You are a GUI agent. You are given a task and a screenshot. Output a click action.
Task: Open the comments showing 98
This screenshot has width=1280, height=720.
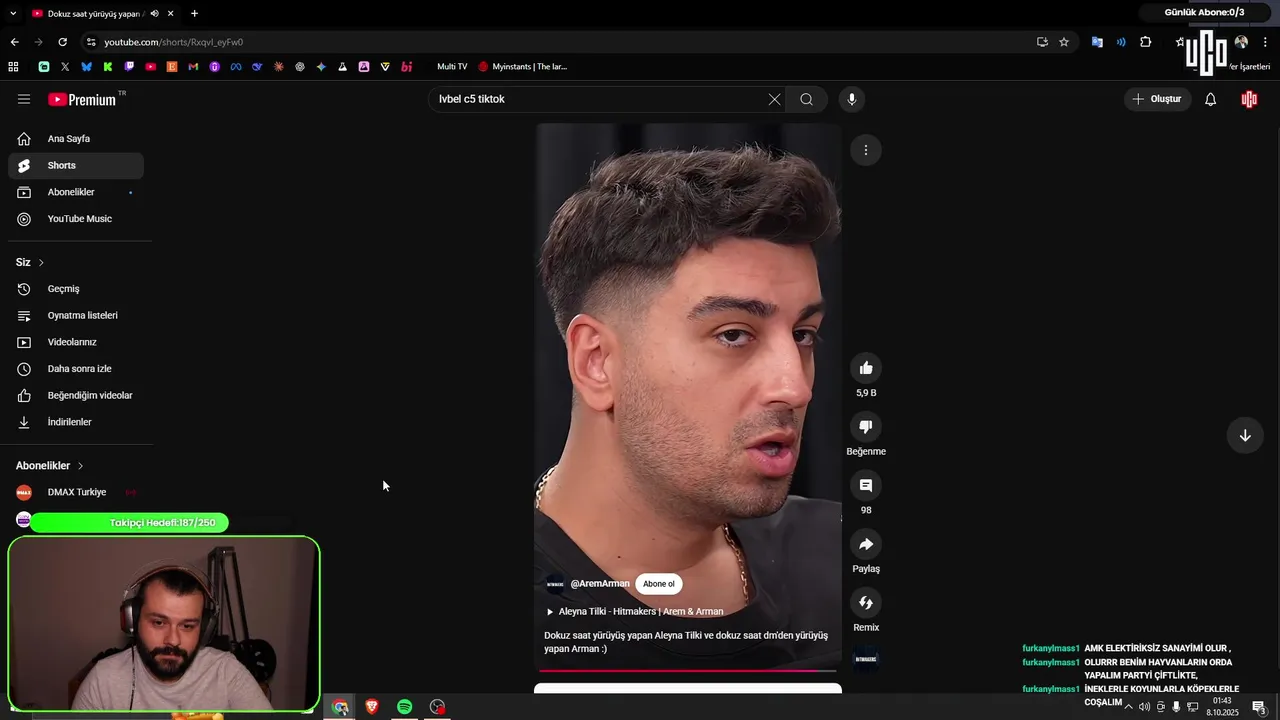coord(866,485)
